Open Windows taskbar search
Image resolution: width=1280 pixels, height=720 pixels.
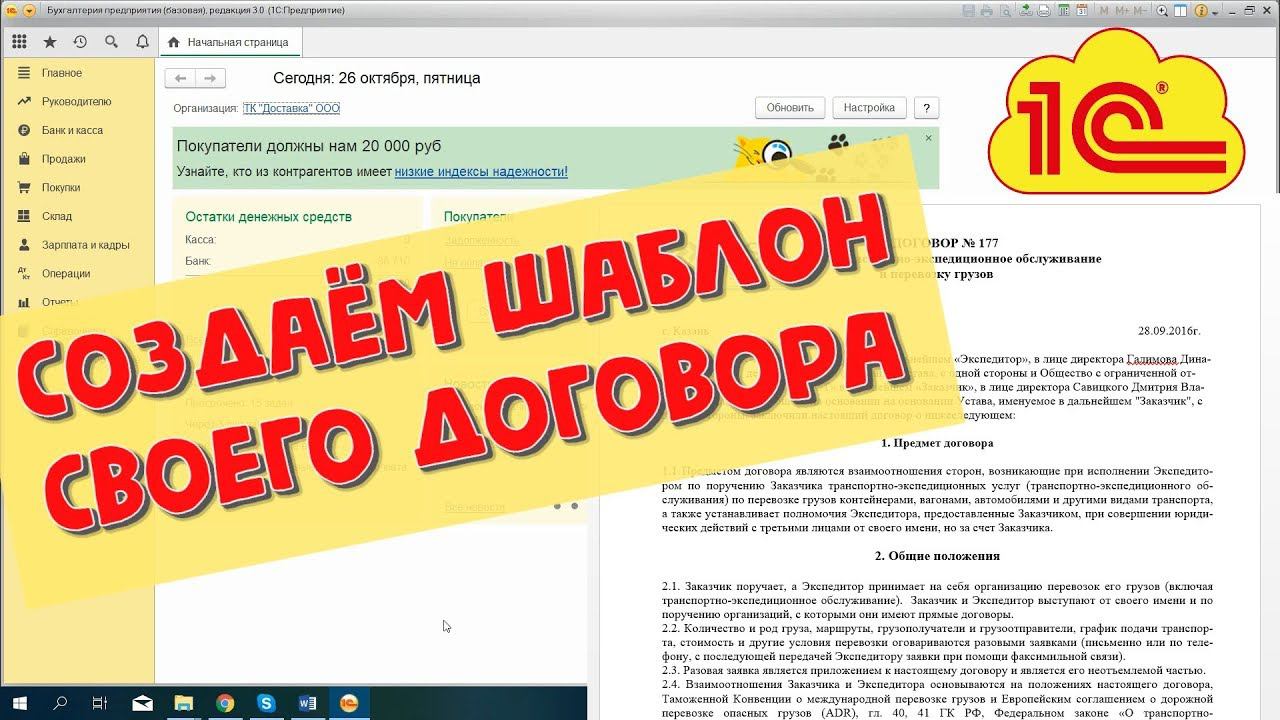60,703
